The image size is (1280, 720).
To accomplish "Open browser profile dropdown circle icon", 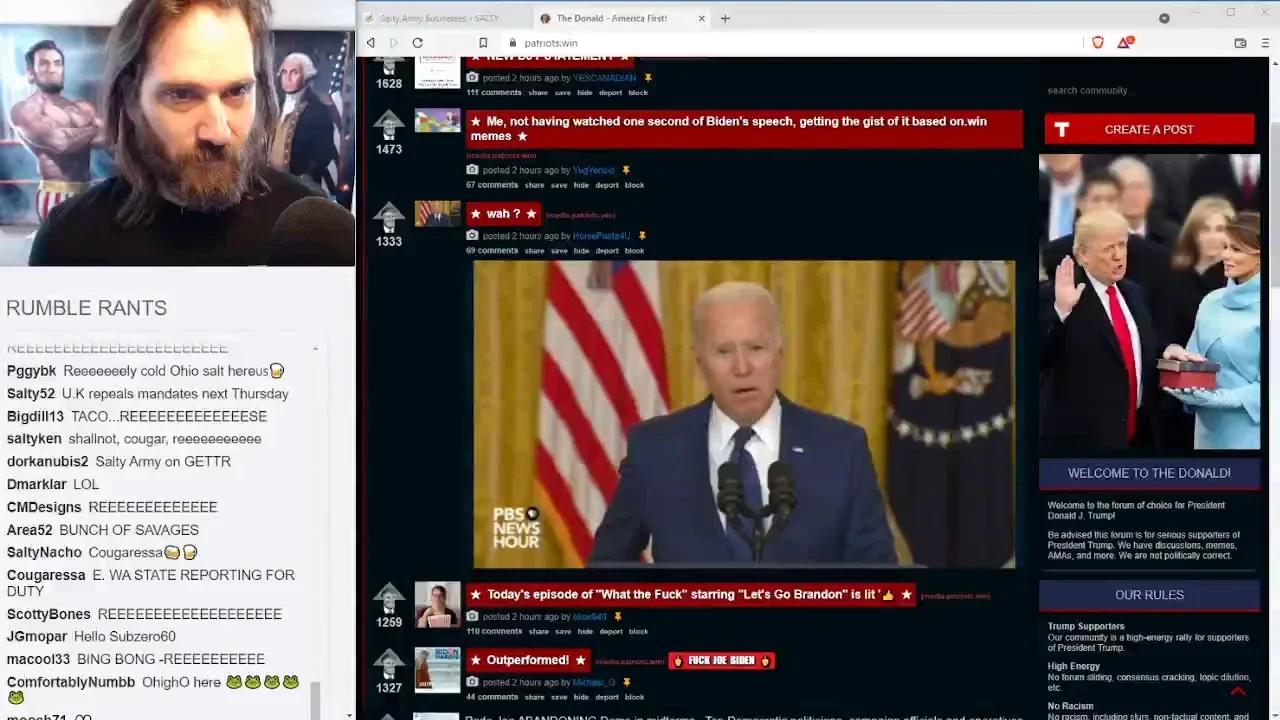I will [x=1164, y=18].
